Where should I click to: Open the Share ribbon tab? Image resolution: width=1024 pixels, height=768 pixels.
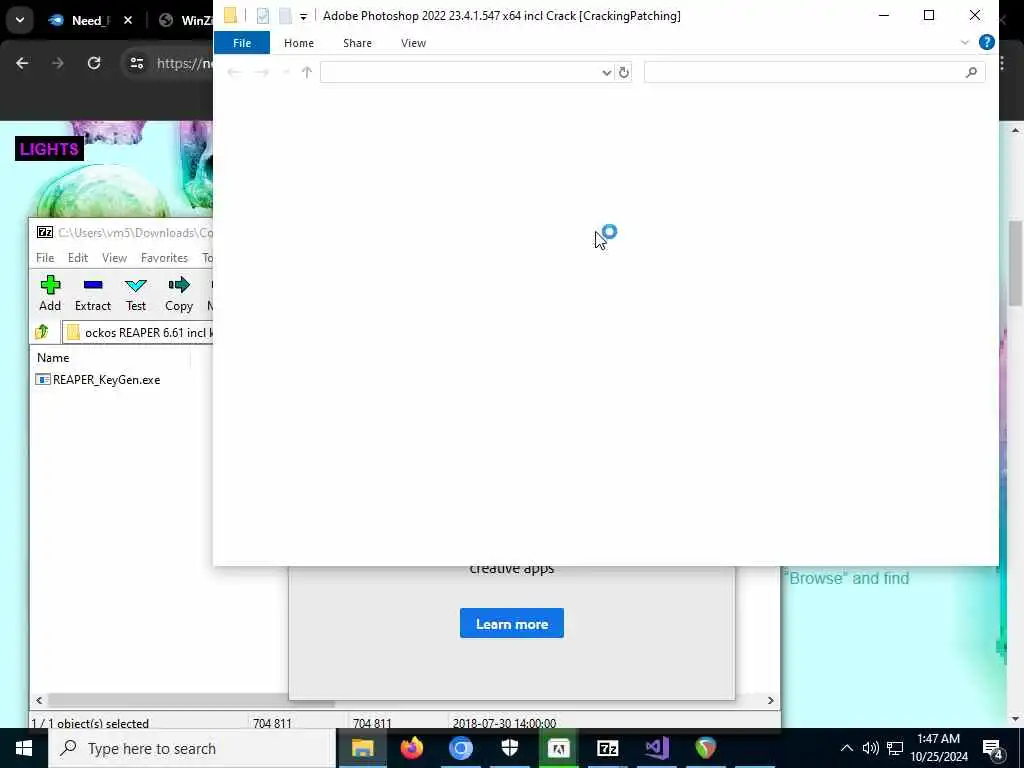357,43
